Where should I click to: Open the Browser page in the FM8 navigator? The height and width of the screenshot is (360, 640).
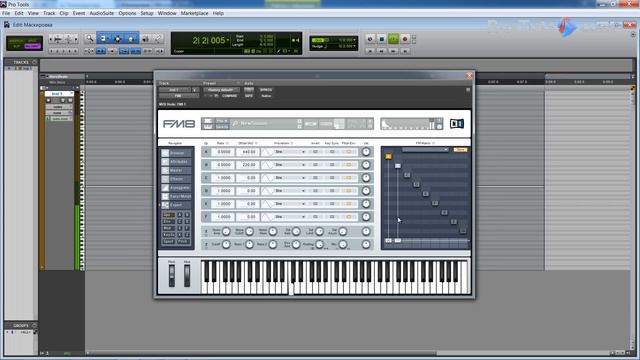point(177,153)
